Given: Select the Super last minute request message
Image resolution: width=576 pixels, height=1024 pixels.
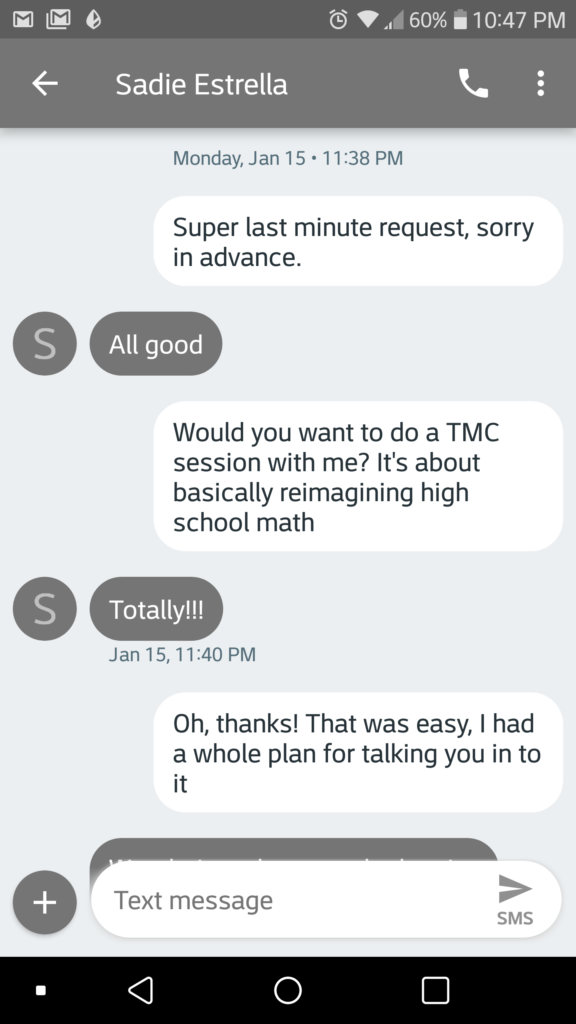Looking at the screenshot, I should pos(358,241).
